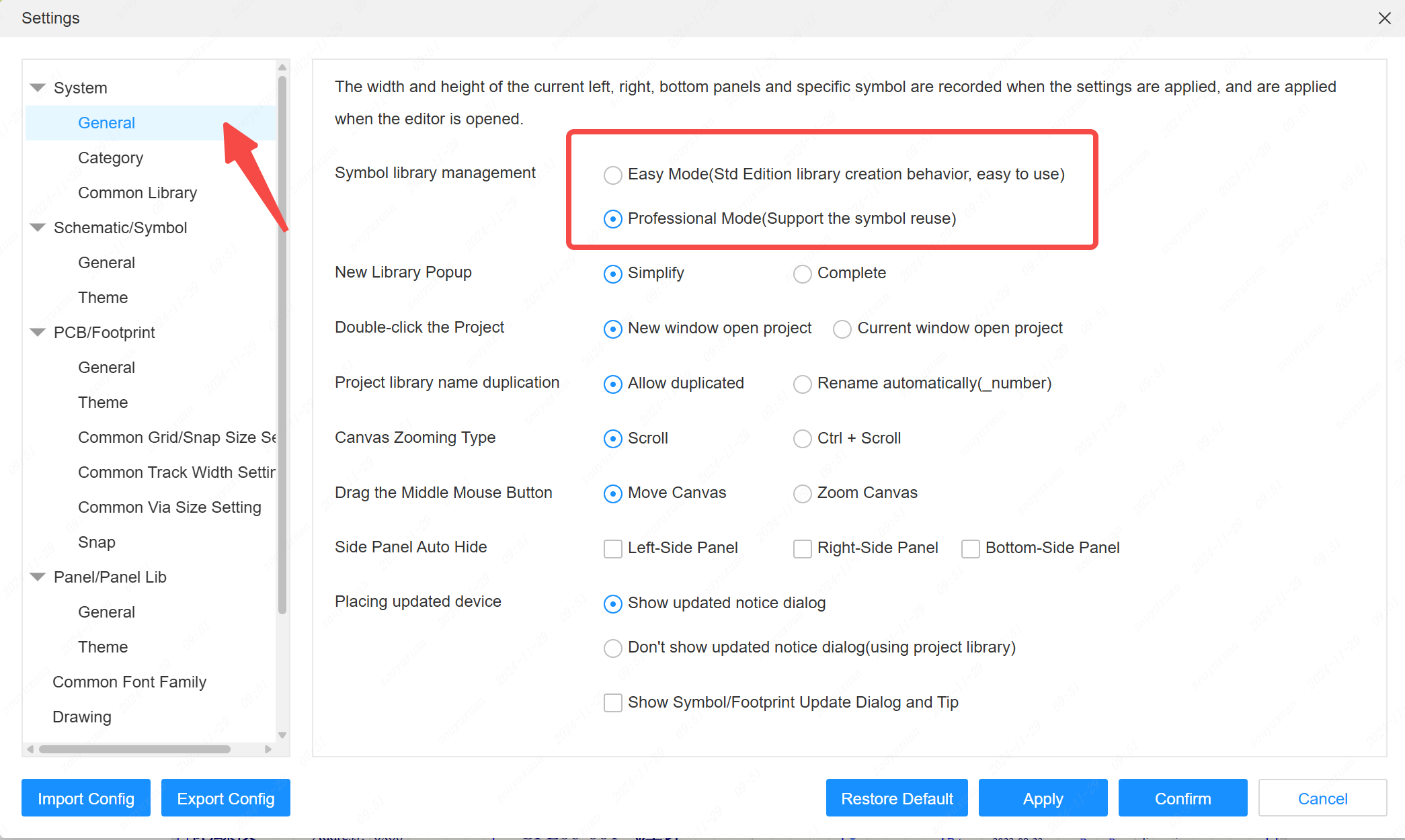Image resolution: width=1405 pixels, height=840 pixels.
Task: Collapse the Schematic/Symbol tree section
Action: pyautogui.click(x=38, y=228)
